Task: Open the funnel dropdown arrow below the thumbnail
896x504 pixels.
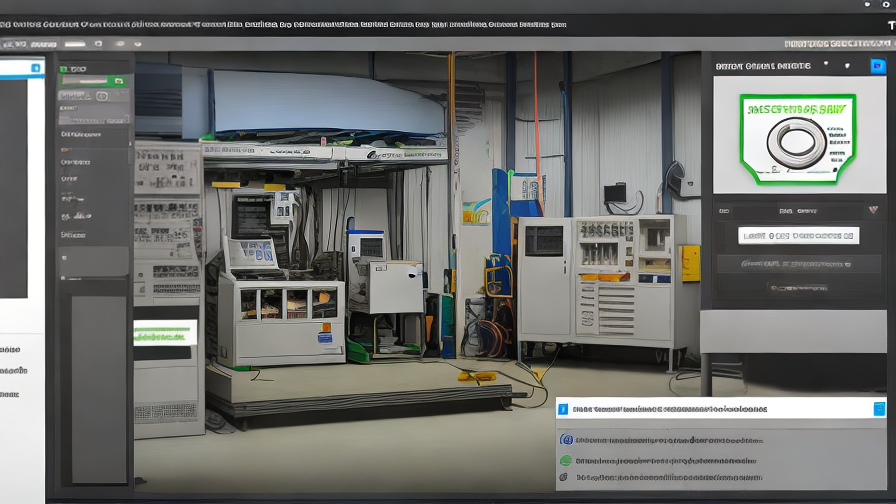Action: pos(873,210)
